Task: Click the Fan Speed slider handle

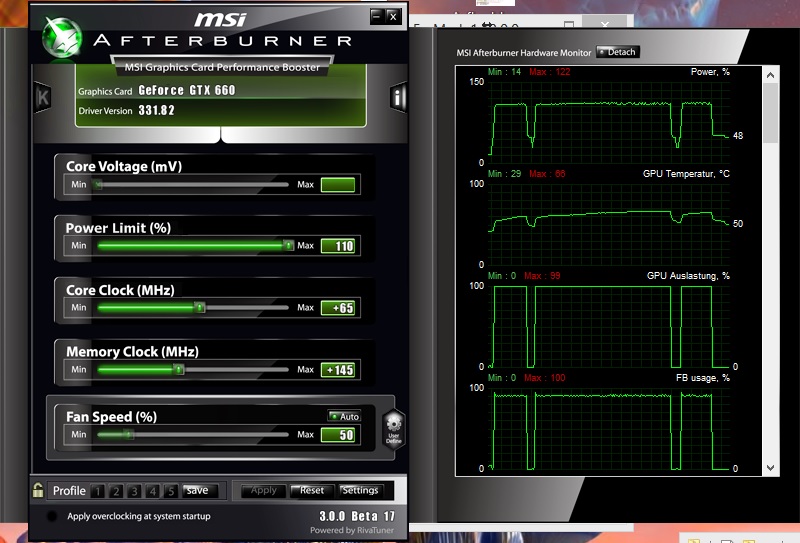Action: click(x=129, y=435)
